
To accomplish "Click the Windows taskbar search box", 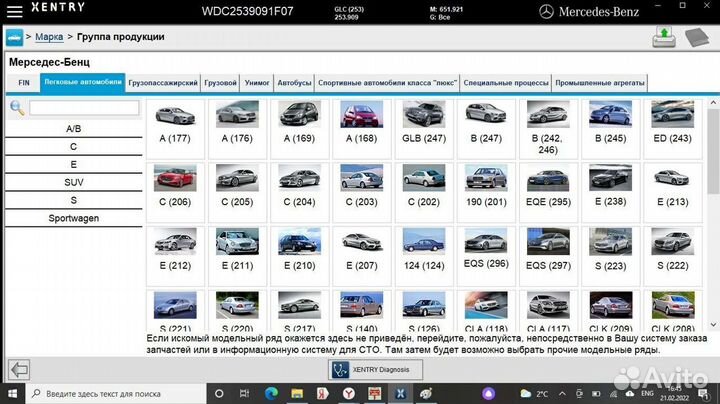I will [116, 394].
